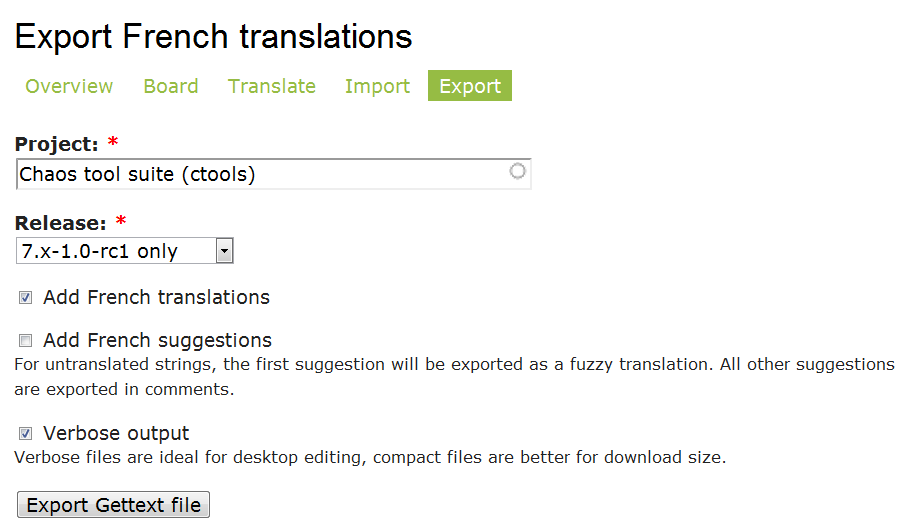Click the autocomplete throbber icon in Project field
917x532 pixels.
[517, 171]
